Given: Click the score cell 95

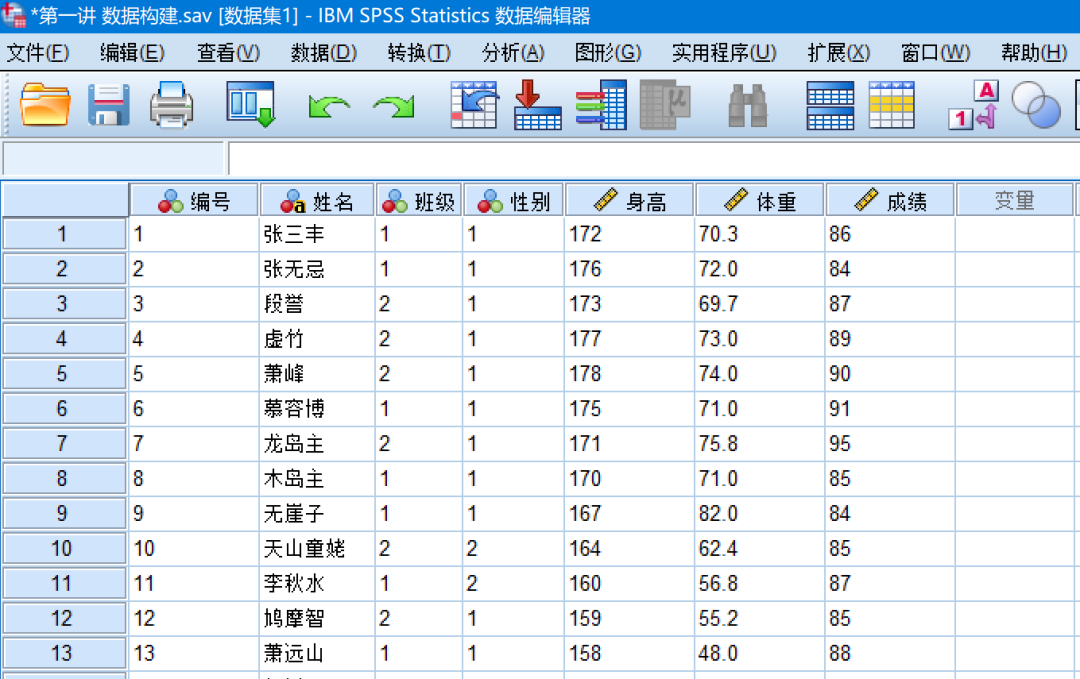Looking at the screenshot, I should pyautogui.click(x=890, y=443).
